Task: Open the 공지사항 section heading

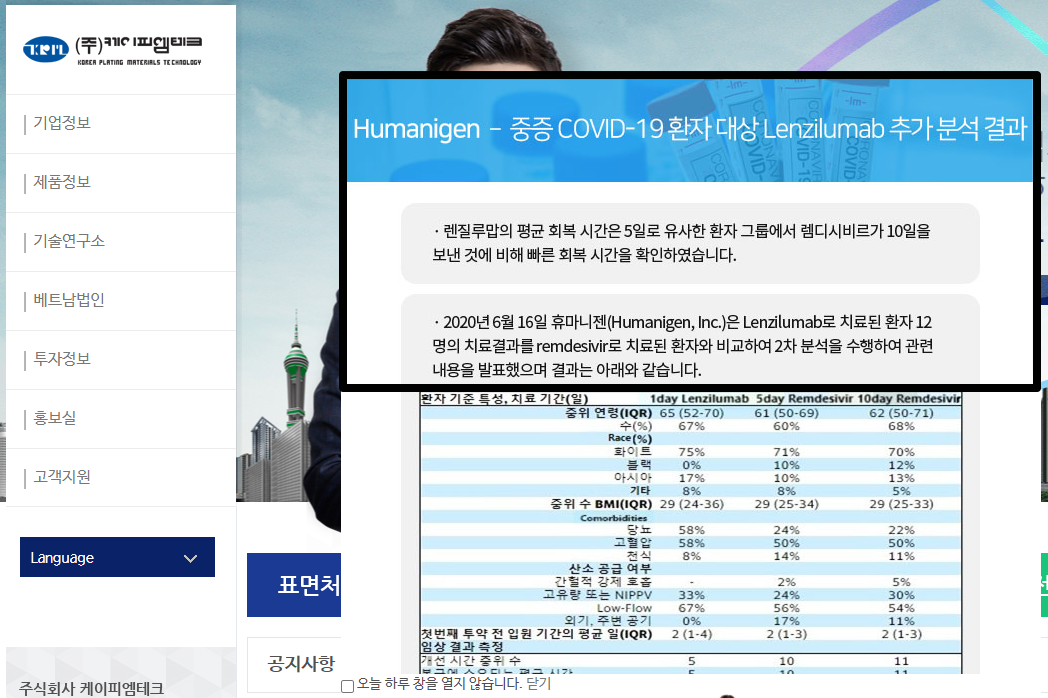Action: click(301, 663)
